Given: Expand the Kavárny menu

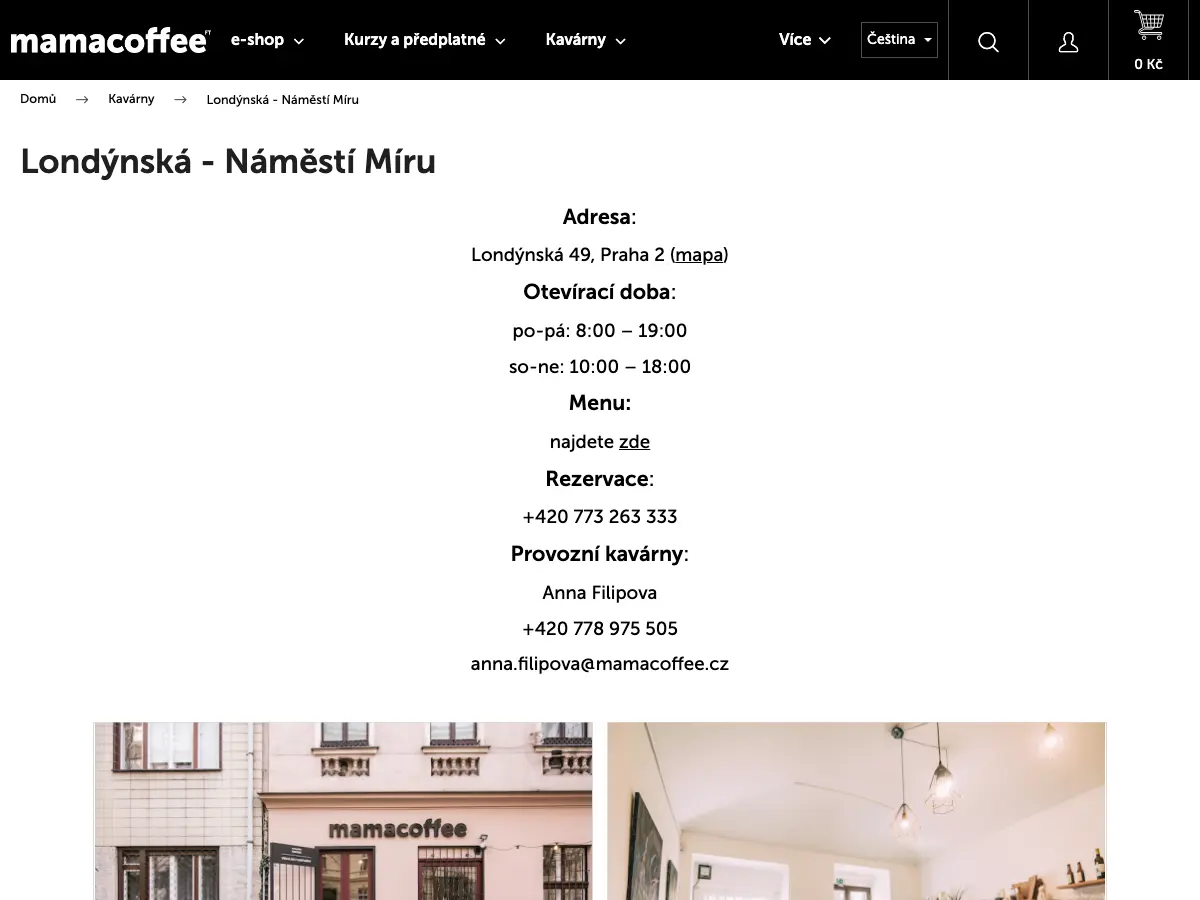Looking at the screenshot, I should pyautogui.click(x=585, y=40).
